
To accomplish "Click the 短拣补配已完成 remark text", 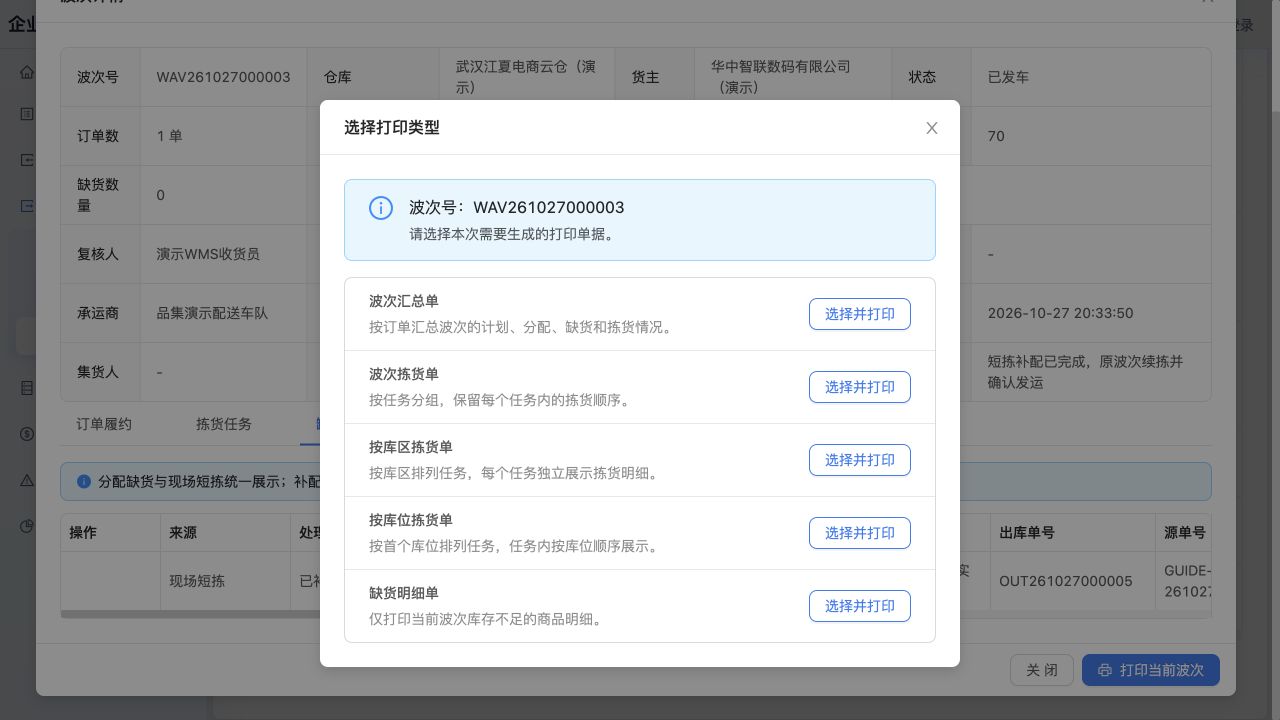I will (x=1085, y=372).
